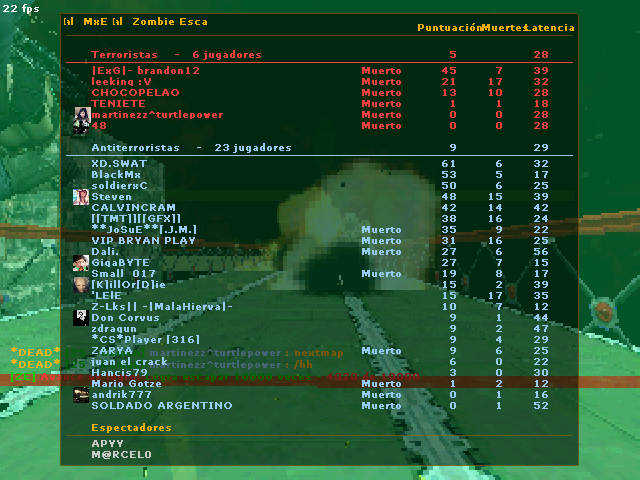Click the 22 fps counter

pyautogui.click(x=21, y=8)
